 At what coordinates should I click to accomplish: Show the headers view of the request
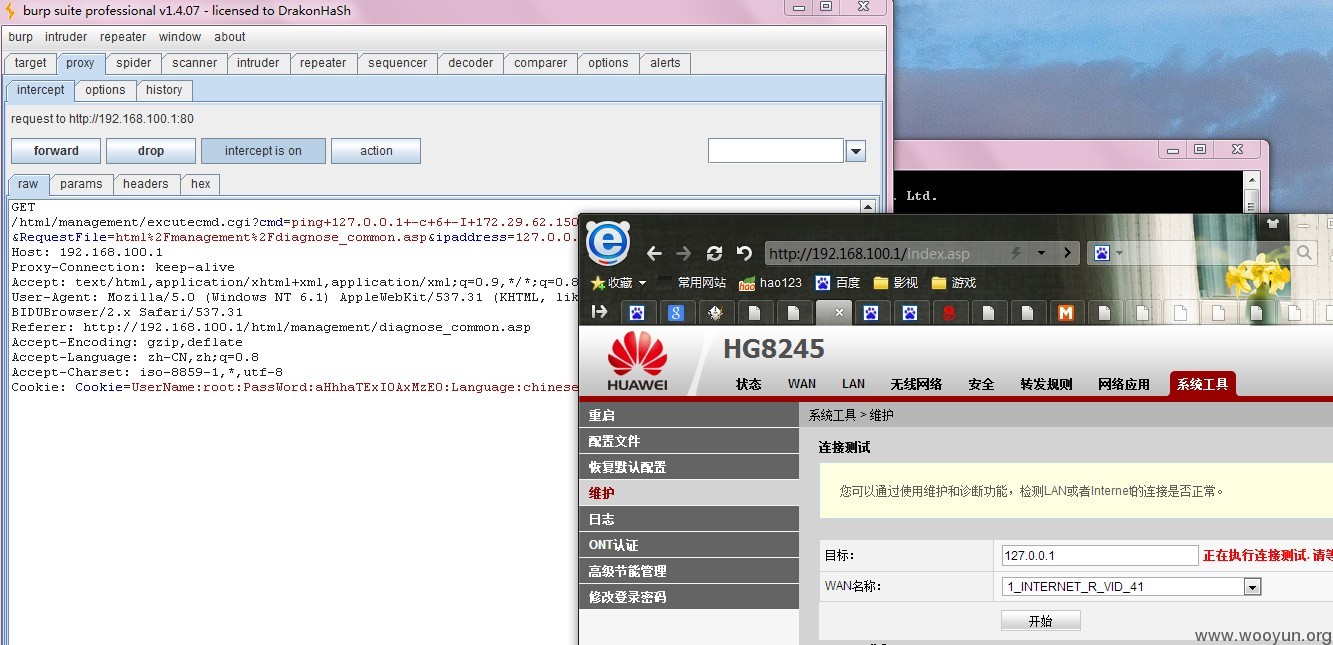(146, 184)
